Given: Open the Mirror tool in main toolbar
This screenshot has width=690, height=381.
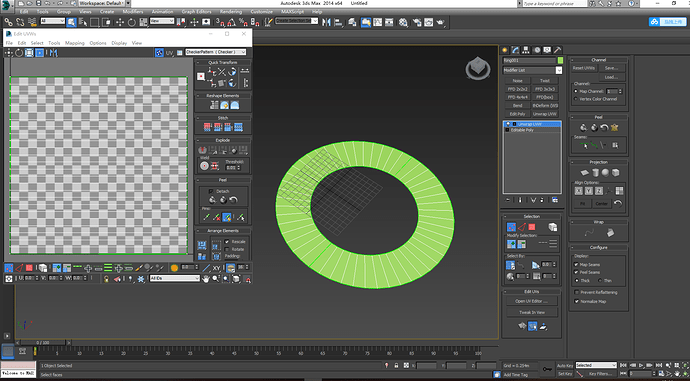Looking at the screenshot, I should [x=326, y=22].
